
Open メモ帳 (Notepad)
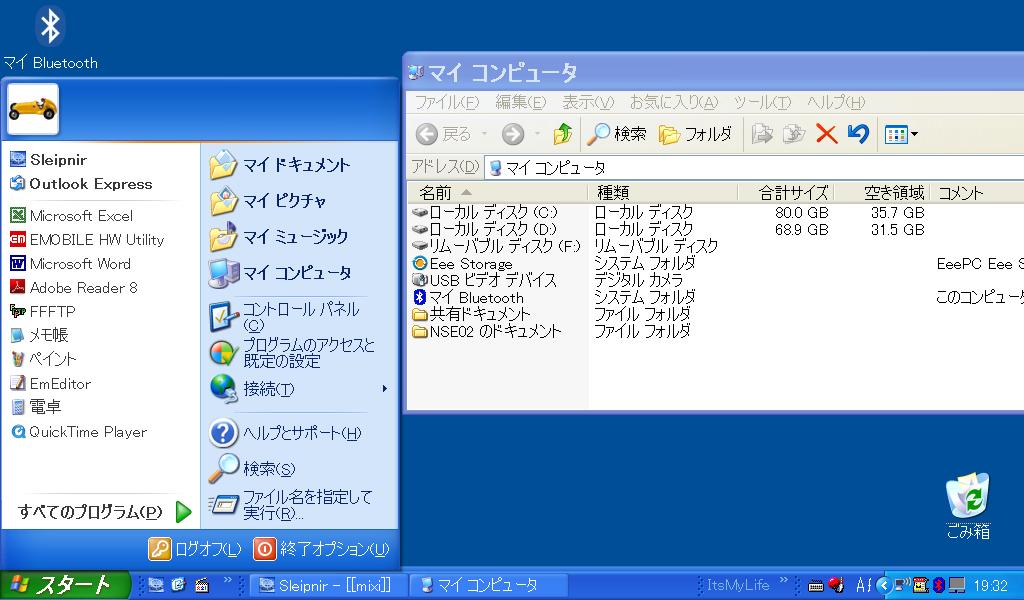pos(39,335)
